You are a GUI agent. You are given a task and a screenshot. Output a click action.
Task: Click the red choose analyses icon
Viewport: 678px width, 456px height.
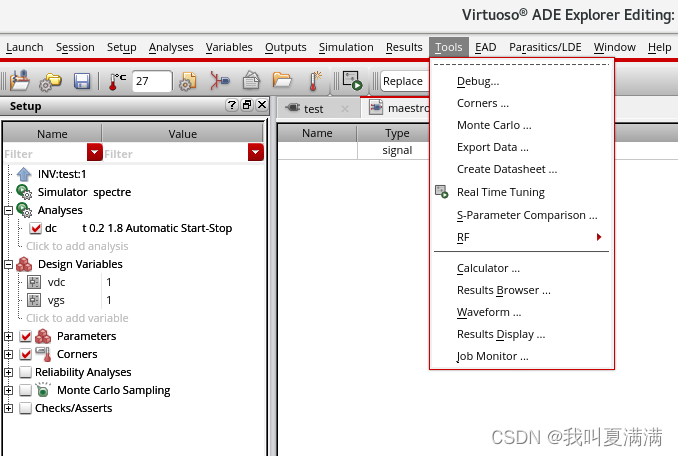[x=220, y=80]
